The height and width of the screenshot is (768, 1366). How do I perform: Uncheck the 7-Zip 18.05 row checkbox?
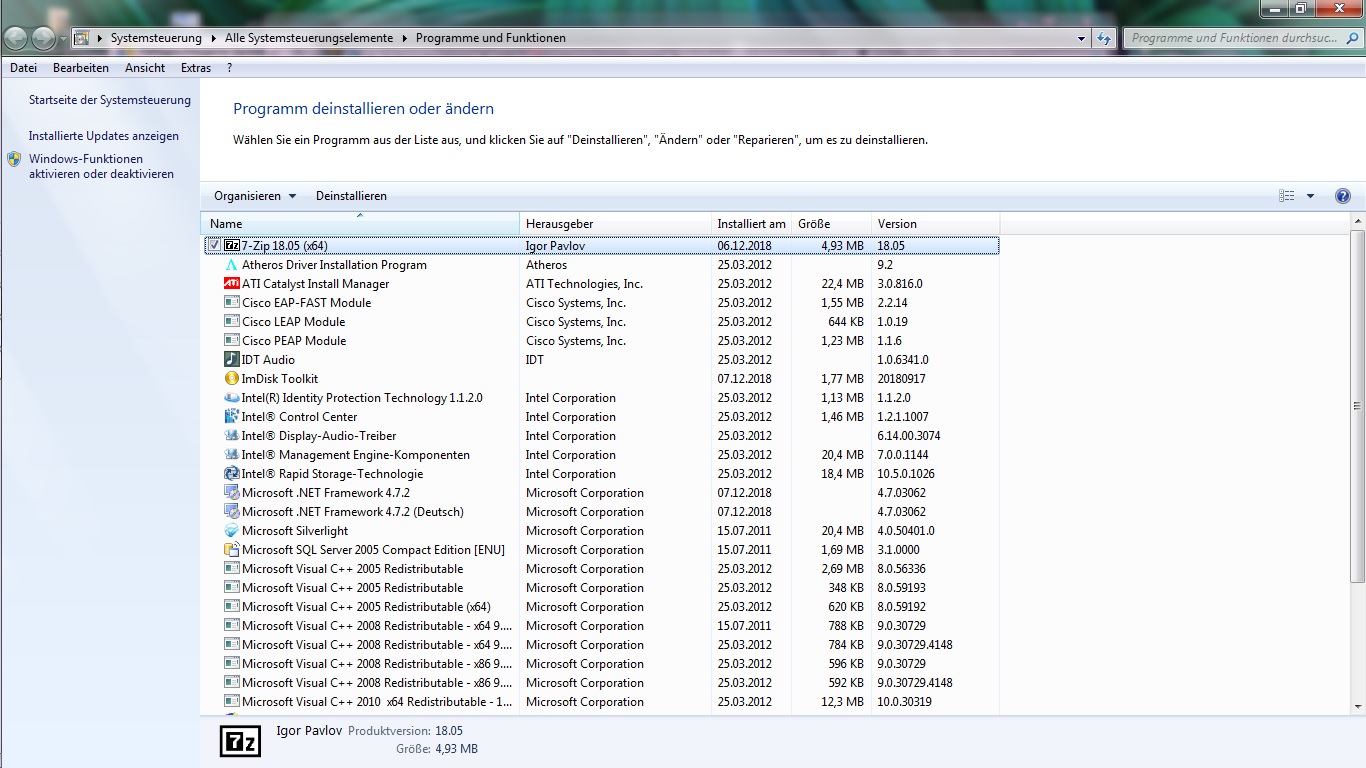coord(214,245)
